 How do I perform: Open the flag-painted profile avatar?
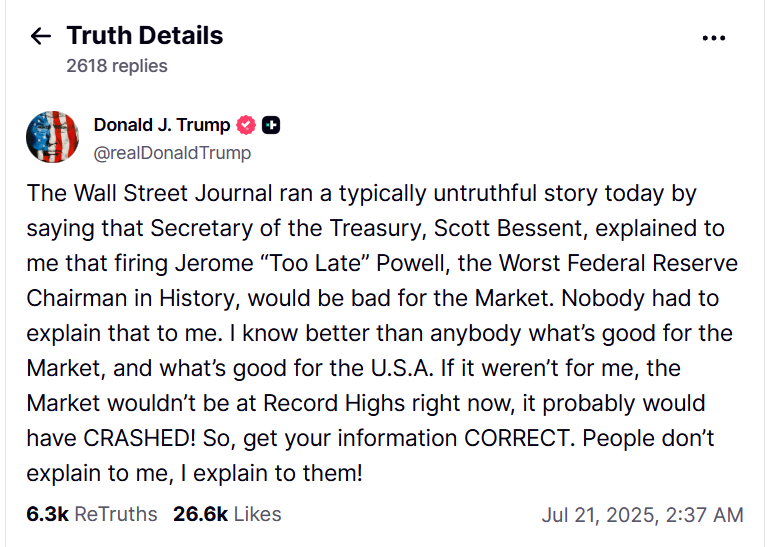point(53,137)
